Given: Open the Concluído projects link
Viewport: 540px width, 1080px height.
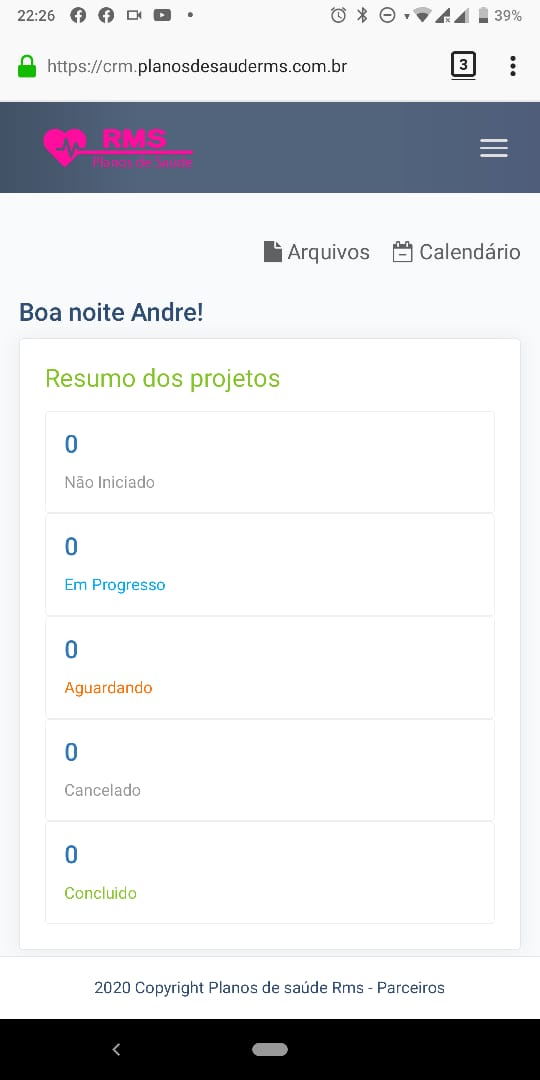Looking at the screenshot, I should (101, 893).
